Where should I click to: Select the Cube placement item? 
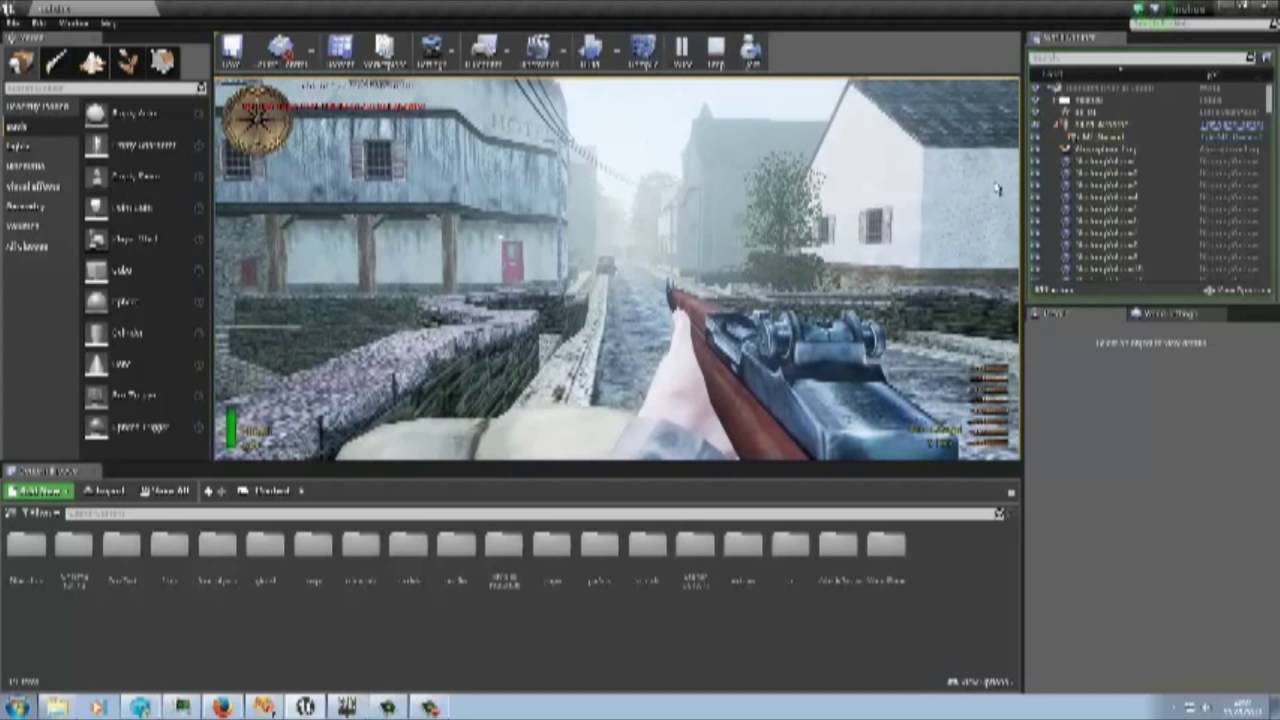point(145,270)
